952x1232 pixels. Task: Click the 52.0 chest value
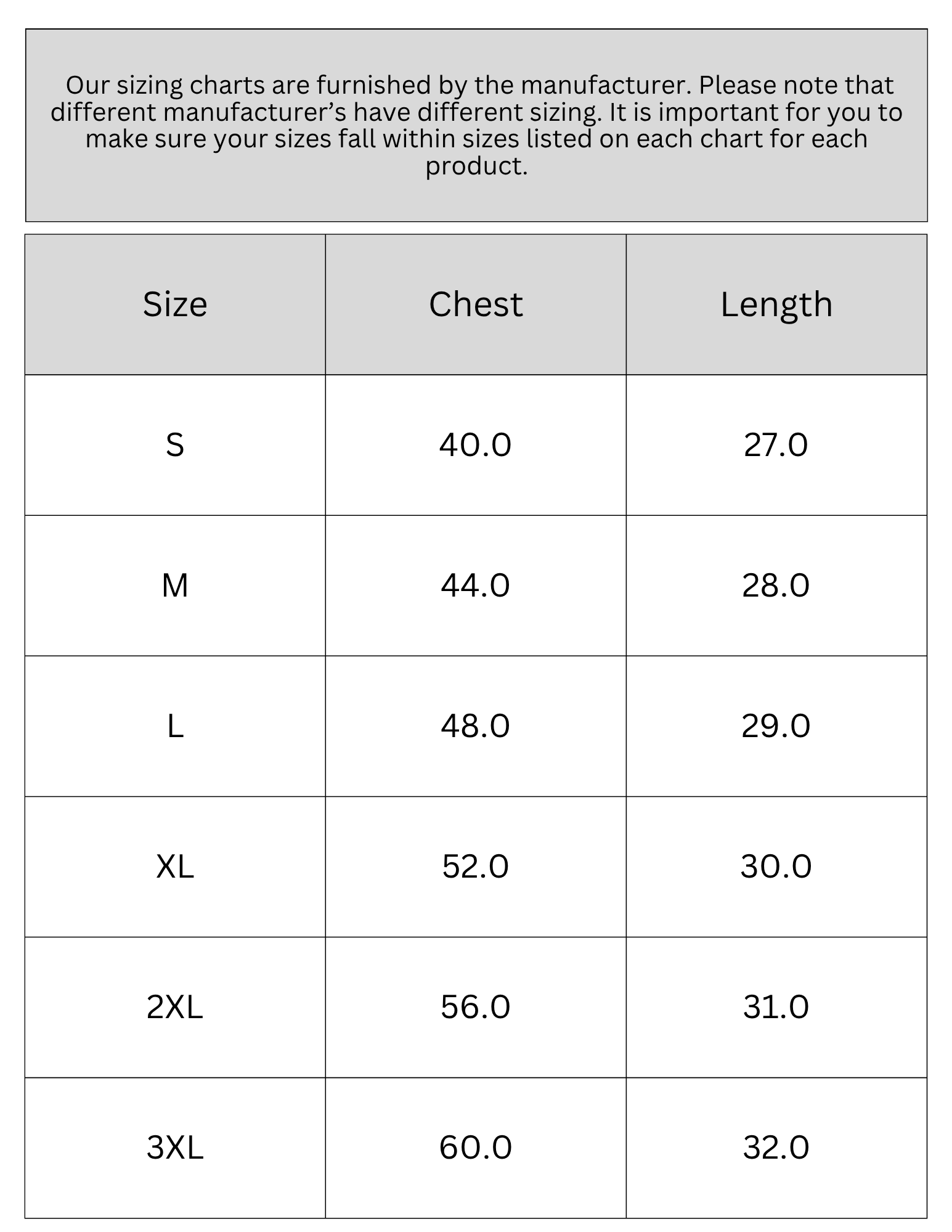(476, 867)
